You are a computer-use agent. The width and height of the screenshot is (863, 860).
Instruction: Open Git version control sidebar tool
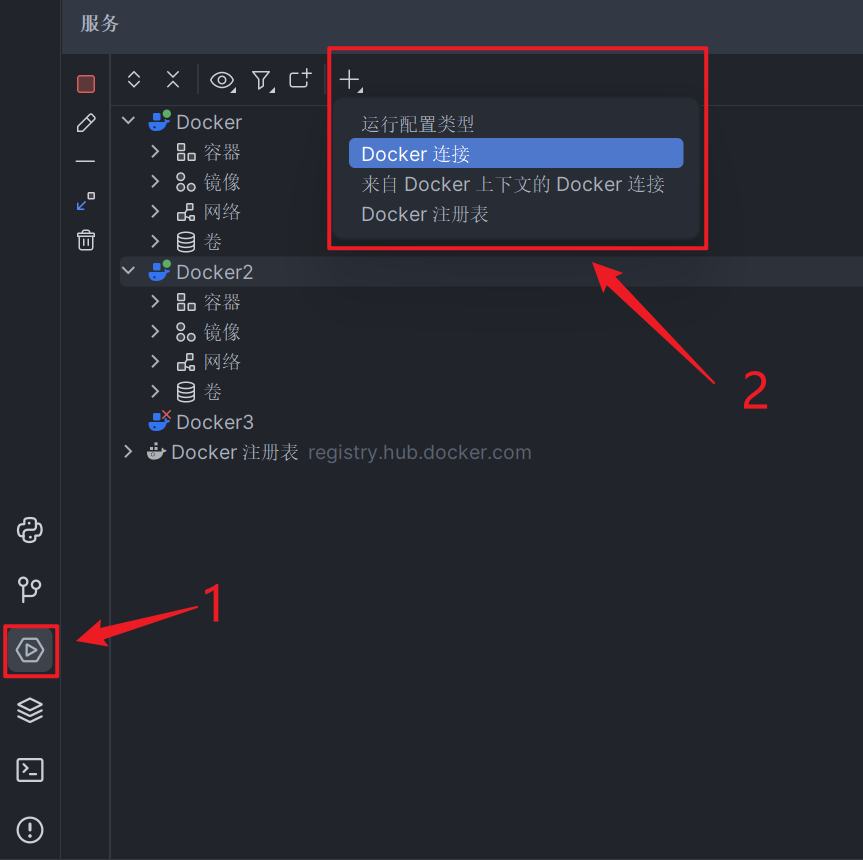point(30,589)
